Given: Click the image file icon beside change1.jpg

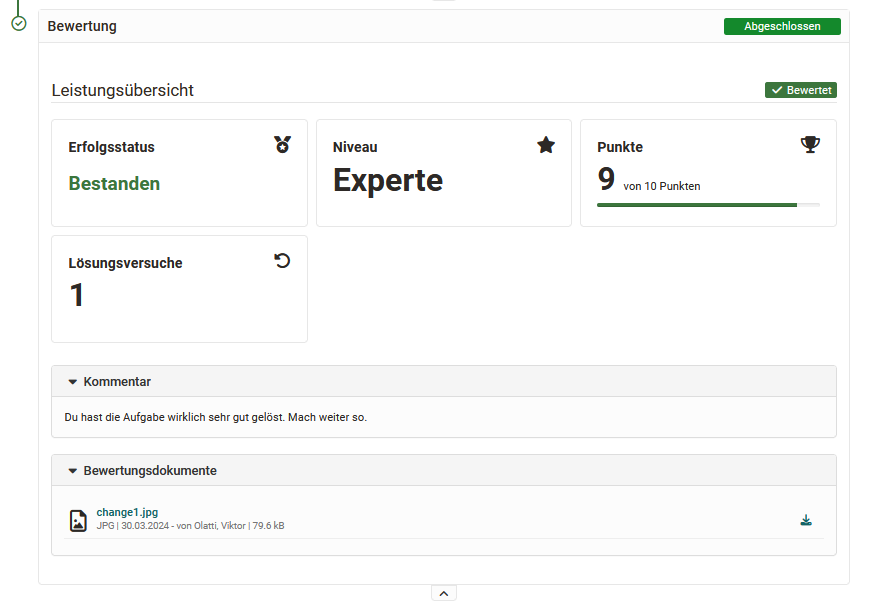Looking at the screenshot, I should click(78, 520).
